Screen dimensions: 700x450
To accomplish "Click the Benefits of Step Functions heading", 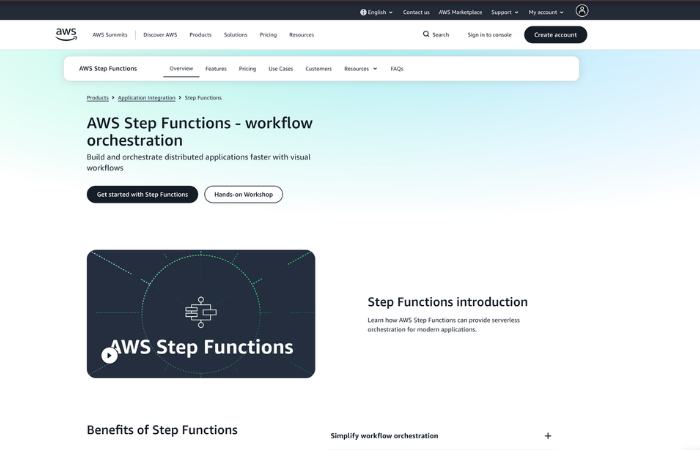I will pyautogui.click(x=162, y=430).
